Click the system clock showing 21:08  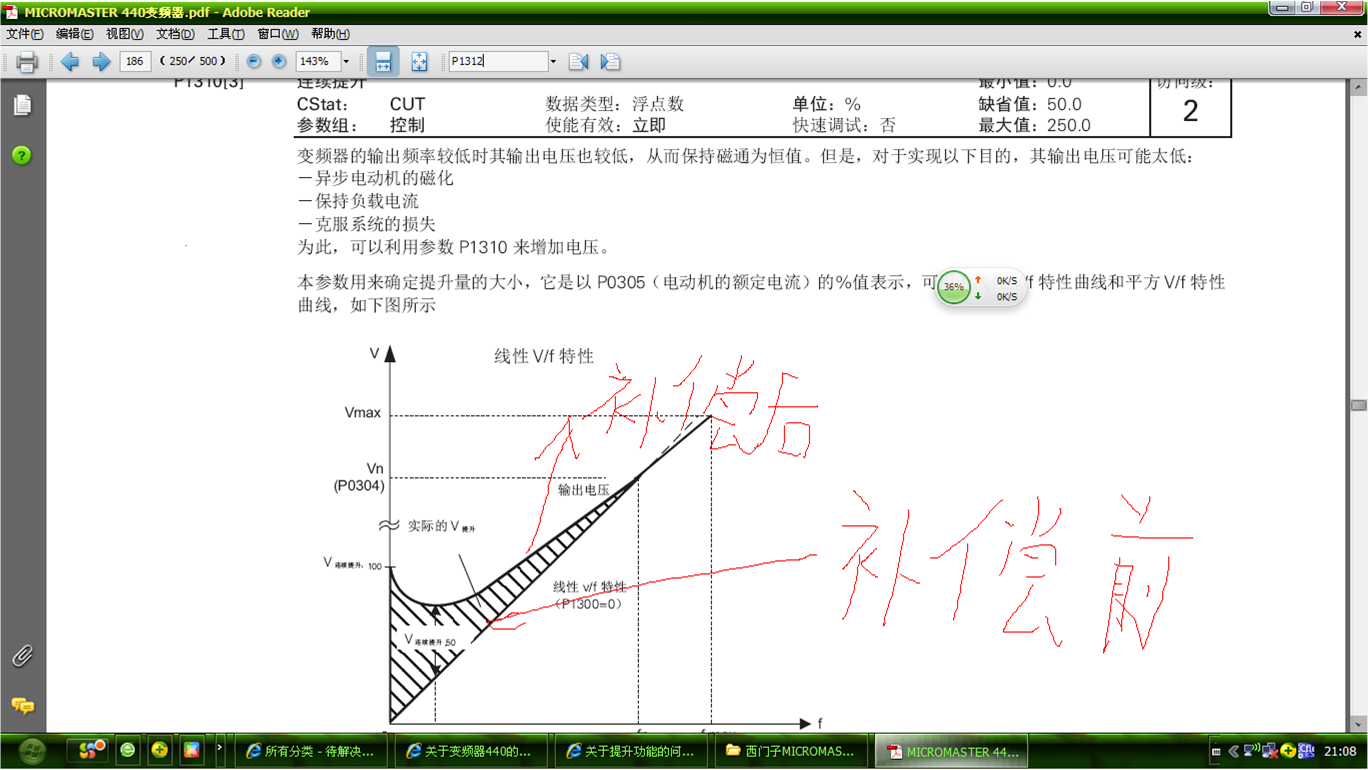click(x=1340, y=751)
